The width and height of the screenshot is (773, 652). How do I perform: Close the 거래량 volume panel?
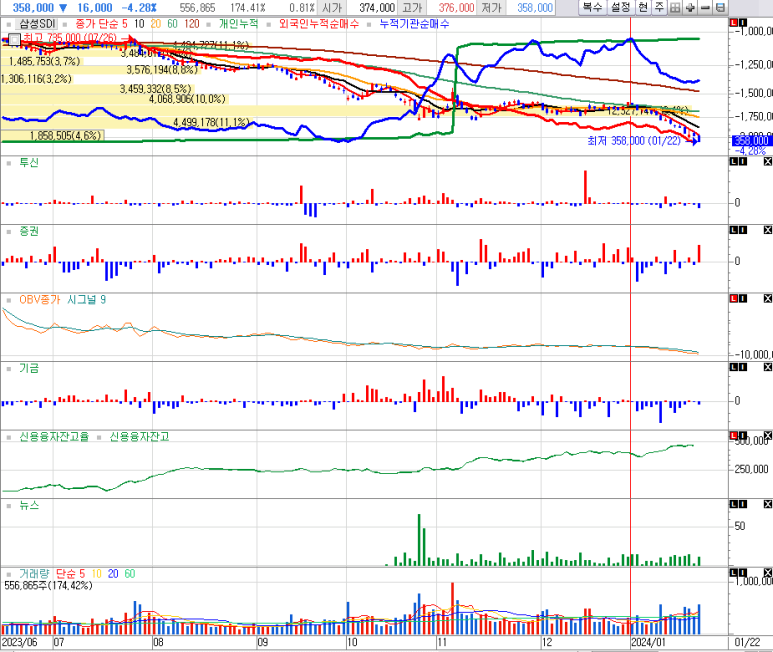tap(768, 573)
